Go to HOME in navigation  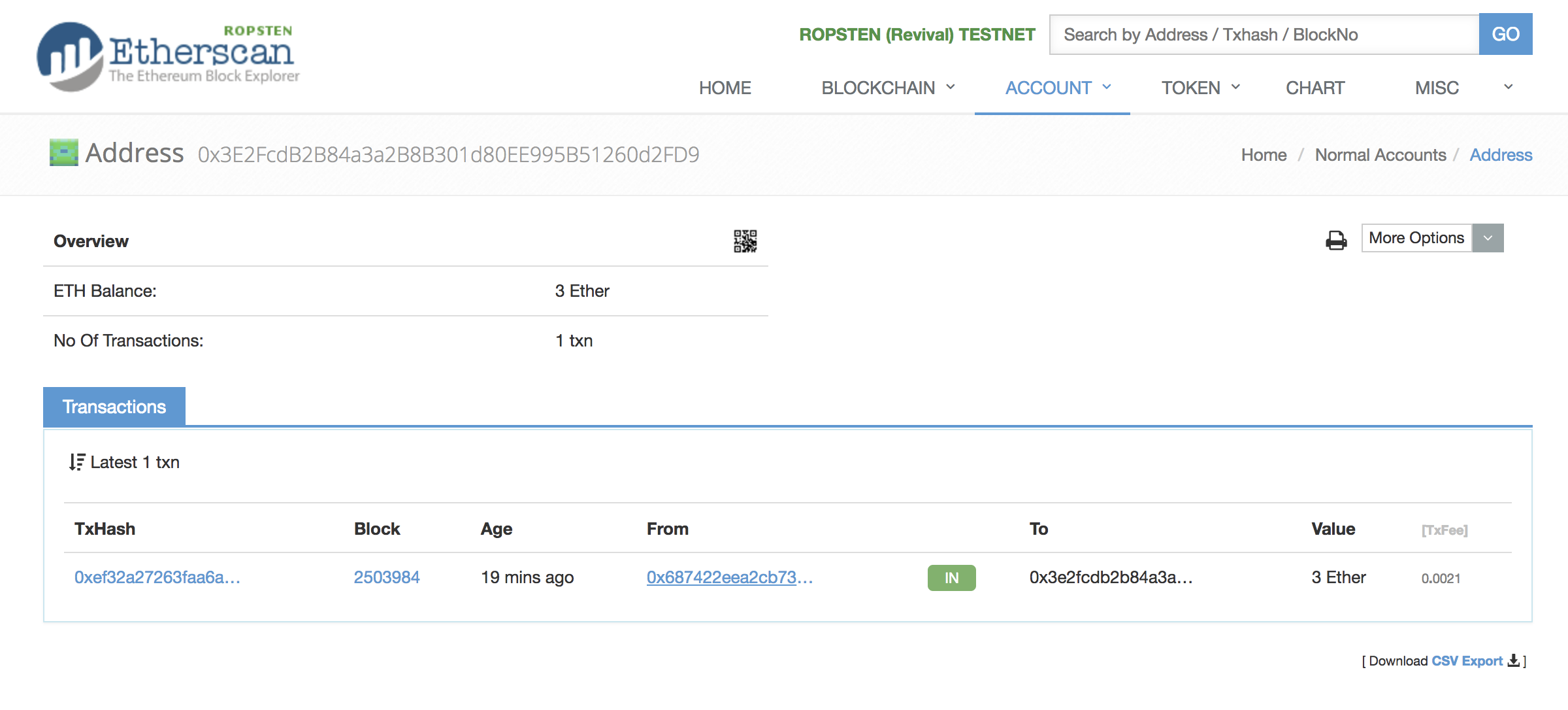725,88
